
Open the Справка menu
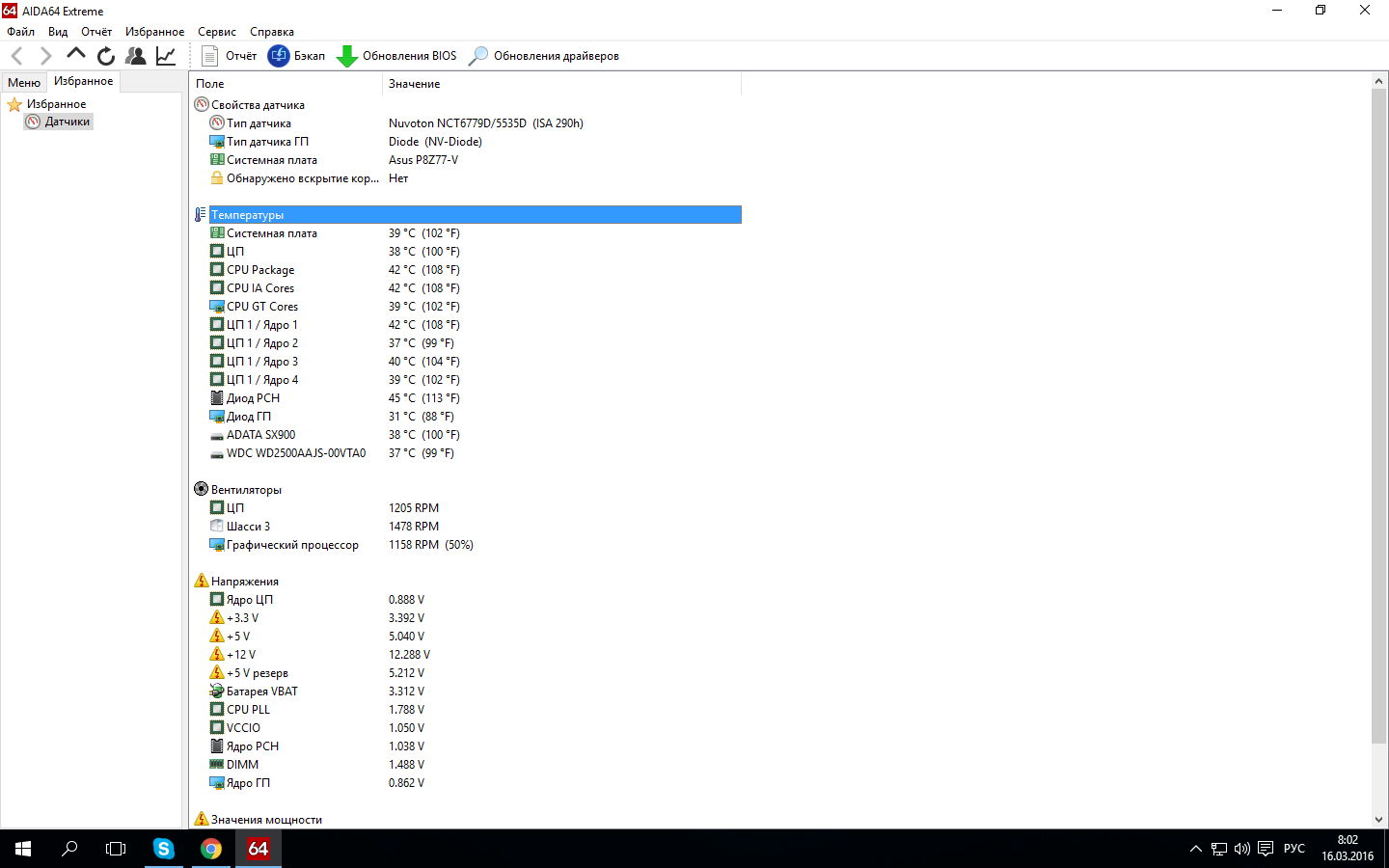272,32
